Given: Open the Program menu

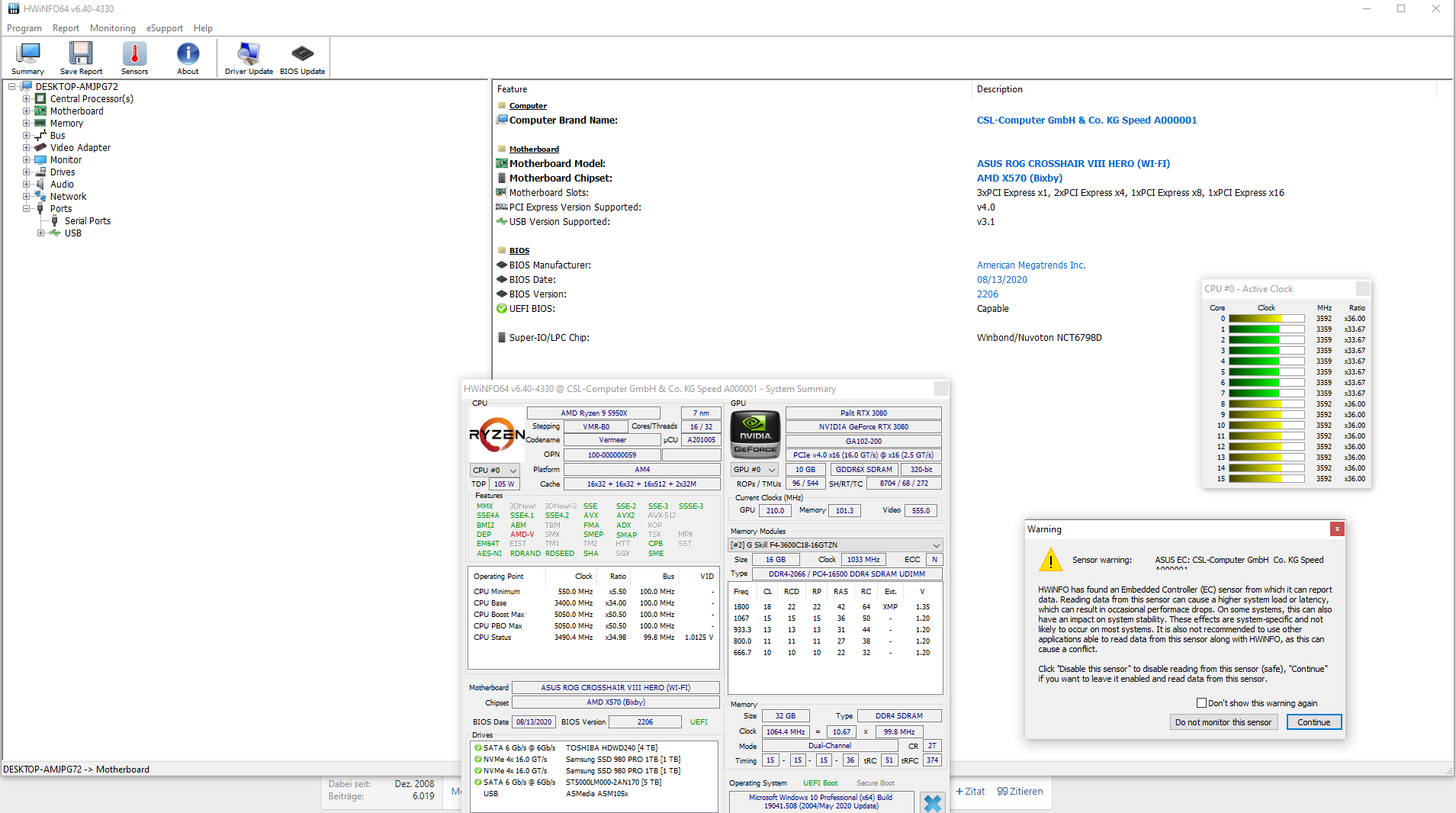Looking at the screenshot, I should (x=24, y=28).
